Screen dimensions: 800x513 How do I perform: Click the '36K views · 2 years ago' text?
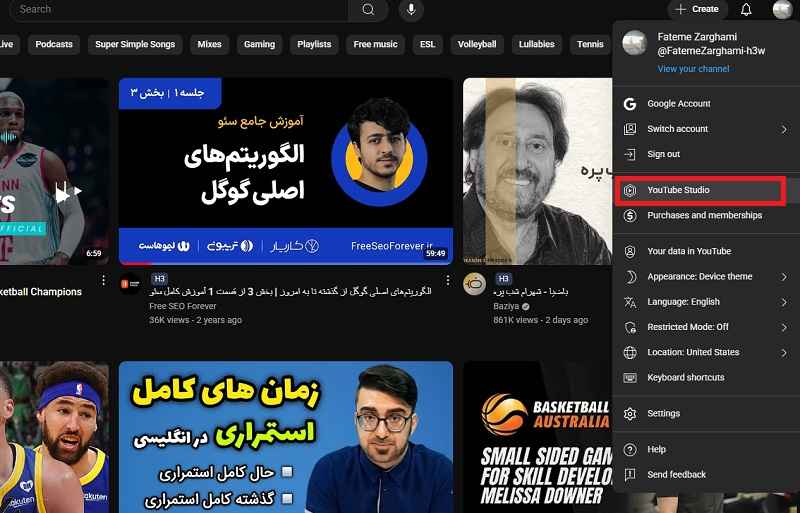195,320
